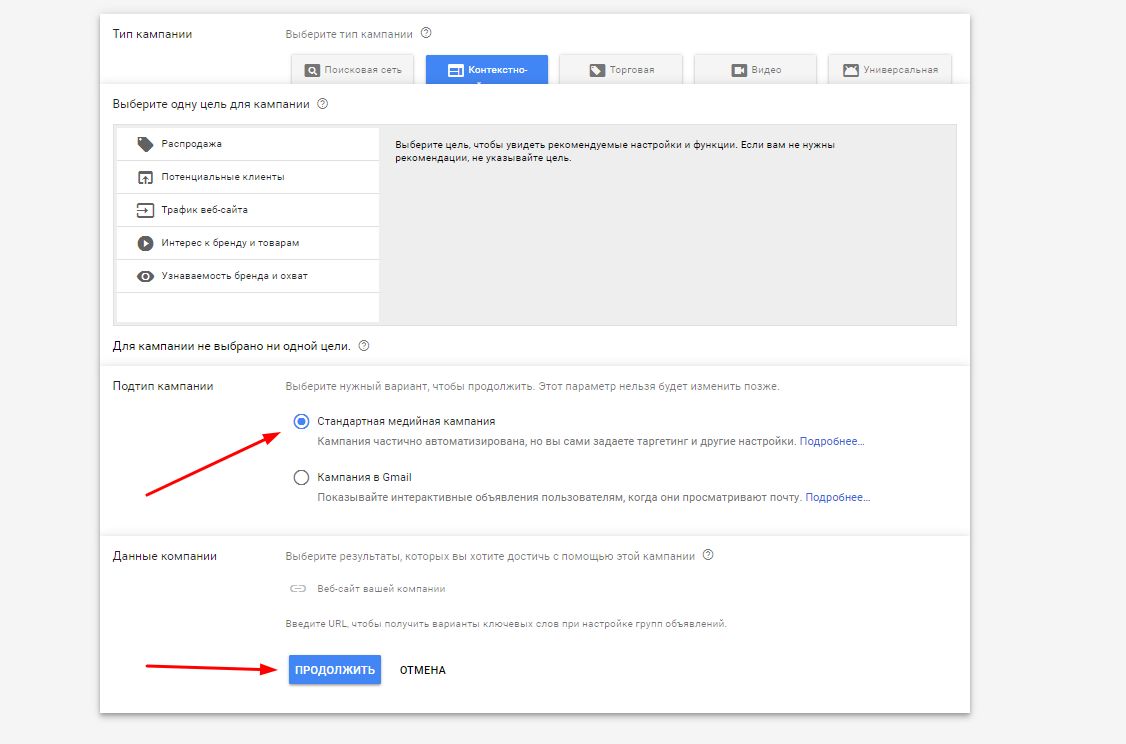
Task: Click the app icon on Универсальная tab
Action: click(851, 70)
